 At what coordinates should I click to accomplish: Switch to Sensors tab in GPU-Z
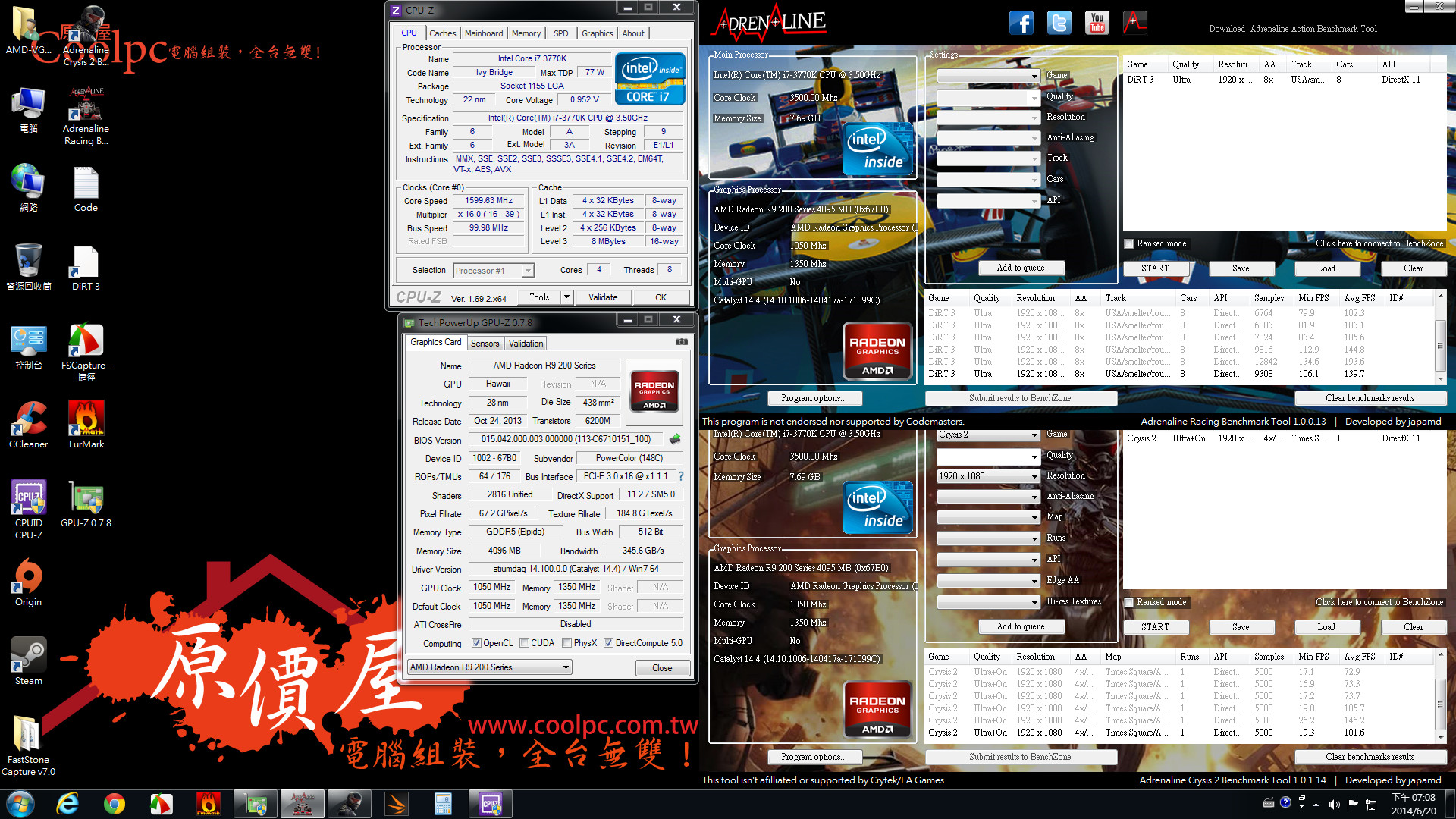[485, 344]
